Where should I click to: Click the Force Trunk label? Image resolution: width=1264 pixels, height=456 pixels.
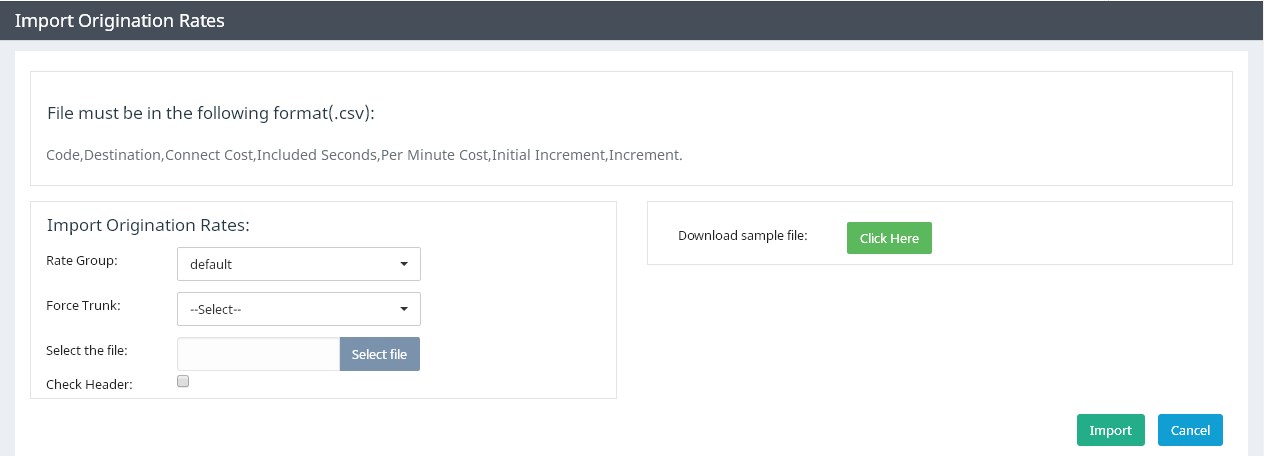point(83,305)
